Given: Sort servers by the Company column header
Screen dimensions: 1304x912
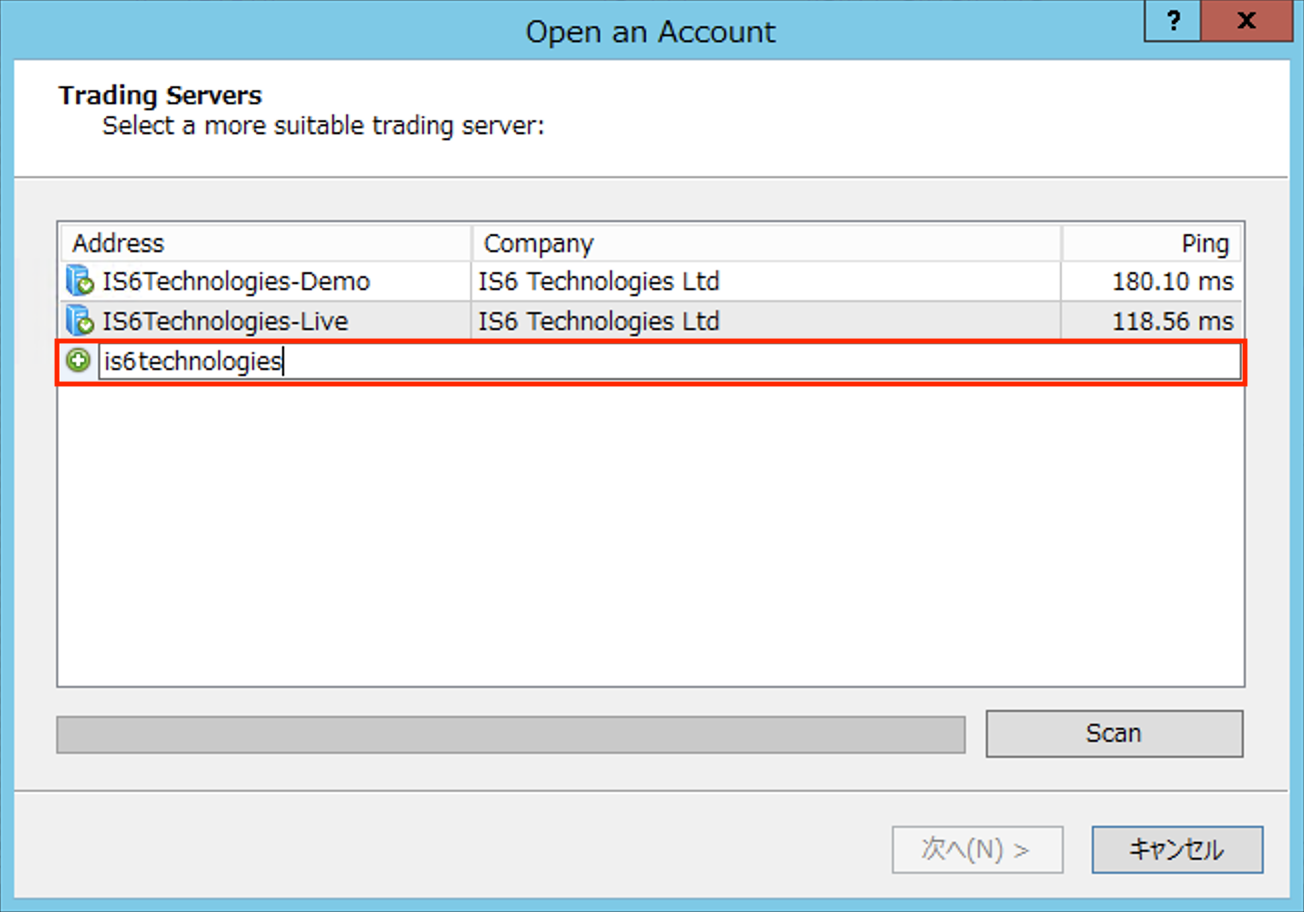Looking at the screenshot, I should [765, 243].
